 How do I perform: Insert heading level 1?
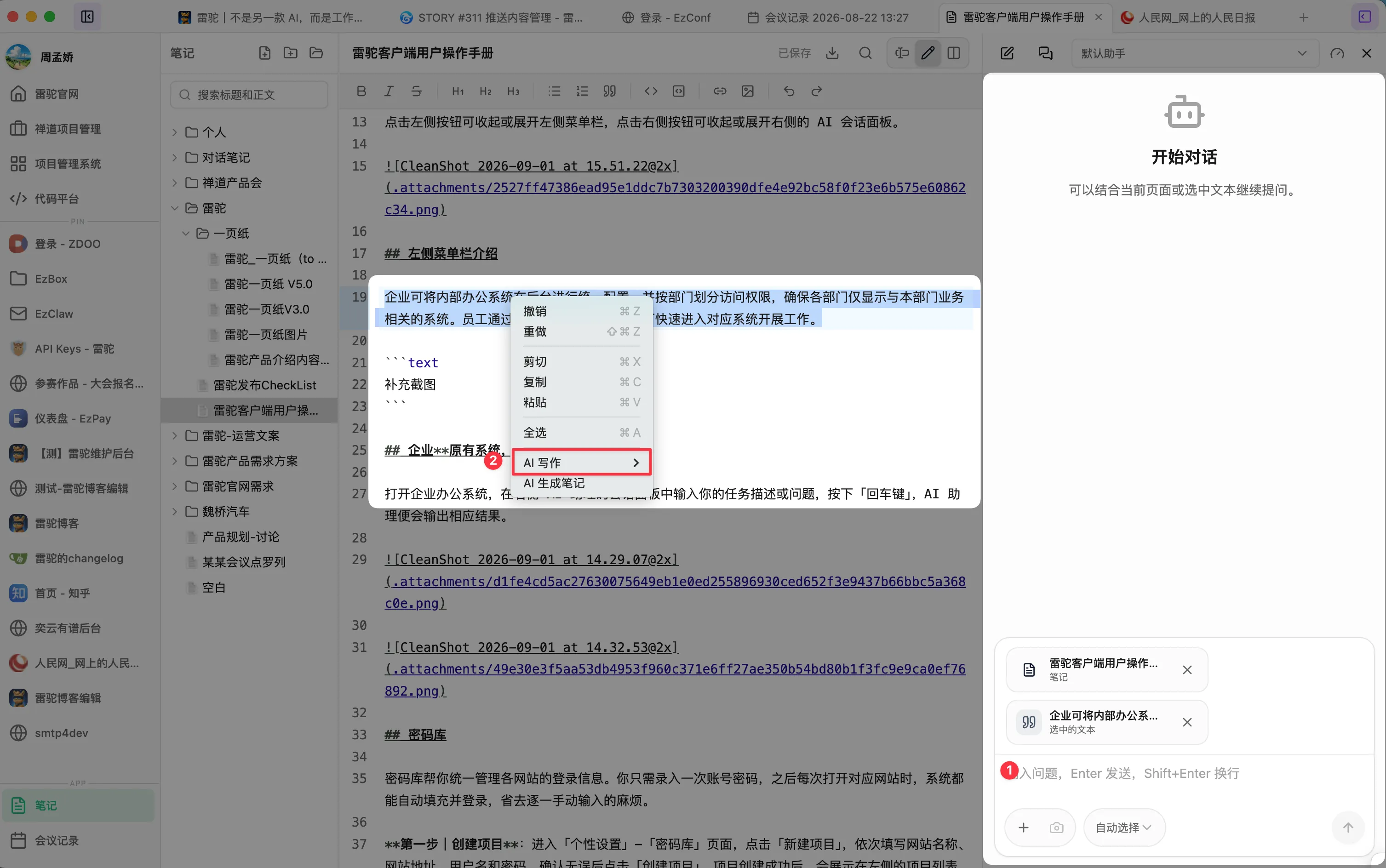pyautogui.click(x=458, y=91)
